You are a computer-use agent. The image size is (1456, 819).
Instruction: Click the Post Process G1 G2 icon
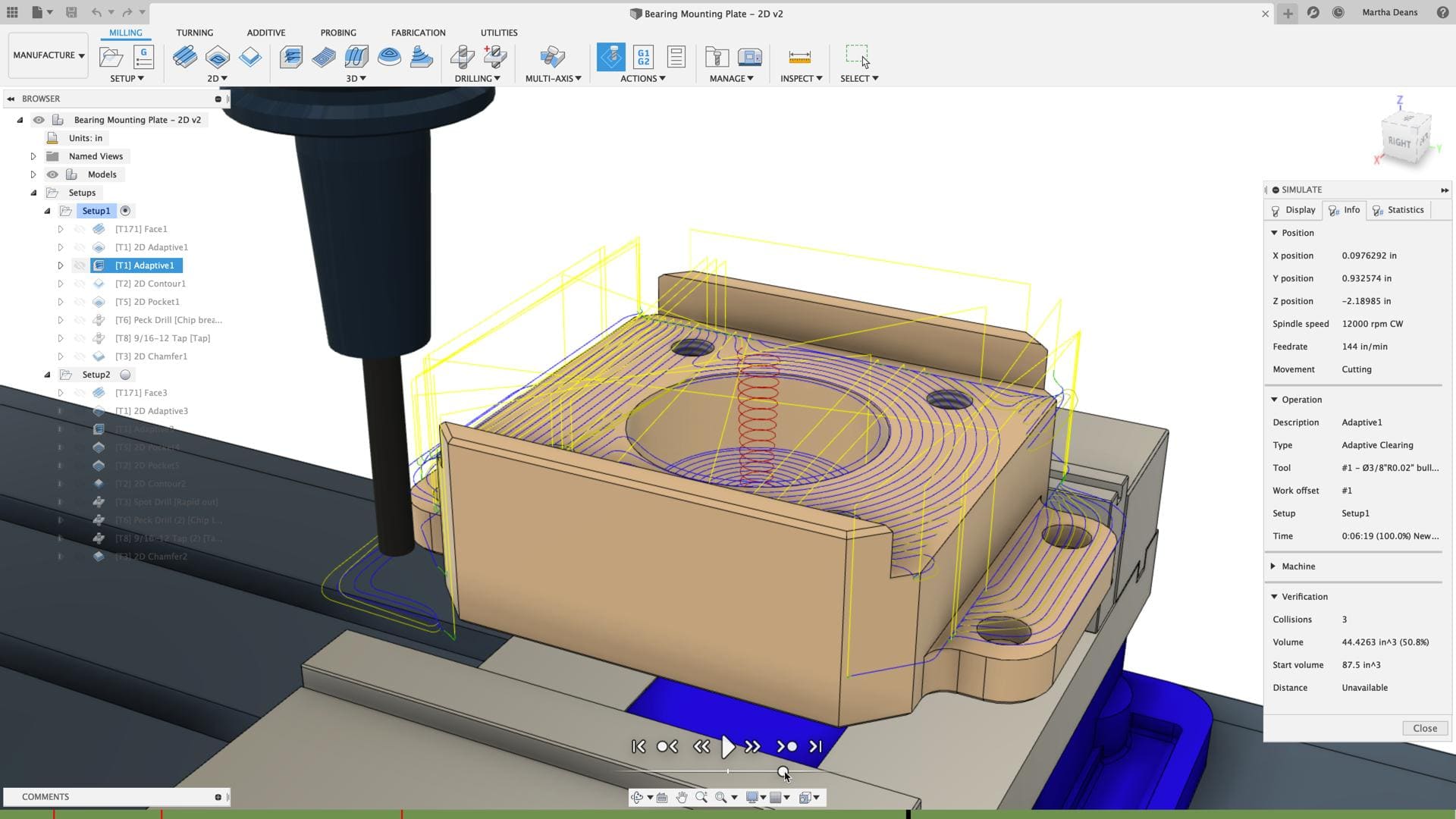[643, 58]
